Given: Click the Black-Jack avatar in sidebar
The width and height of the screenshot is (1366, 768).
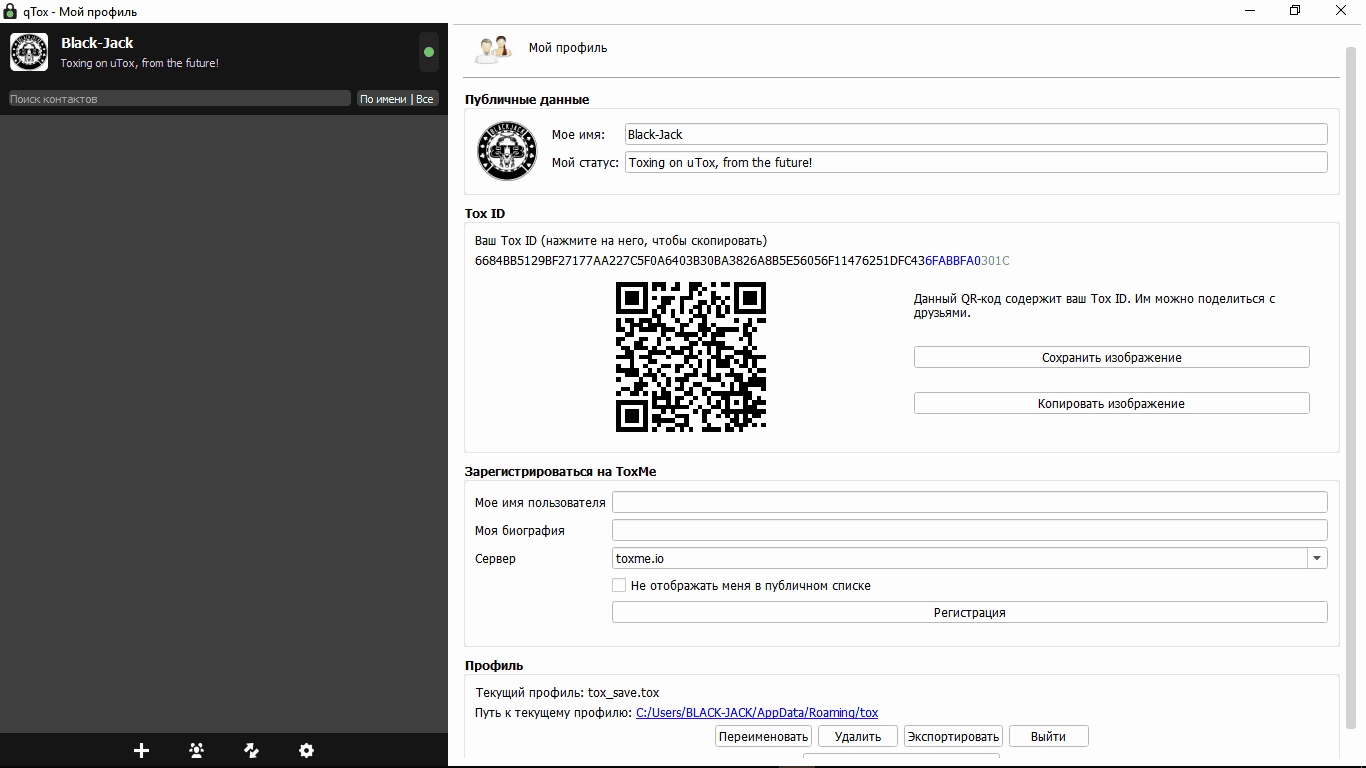Looking at the screenshot, I should [x=29, y=52].
